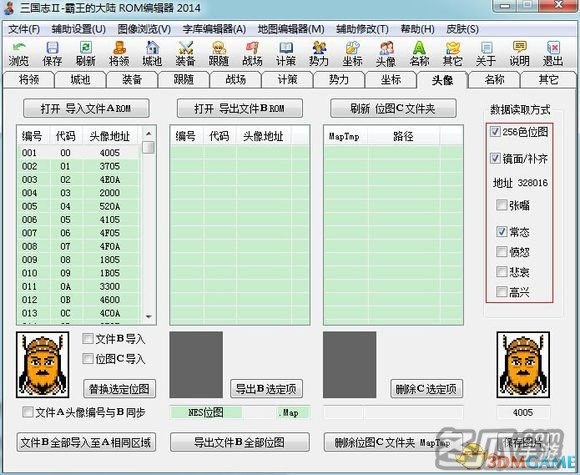Click the 替换选定位图 button
The height and width of the screenshot is (475, 580).
coord(119,389)
